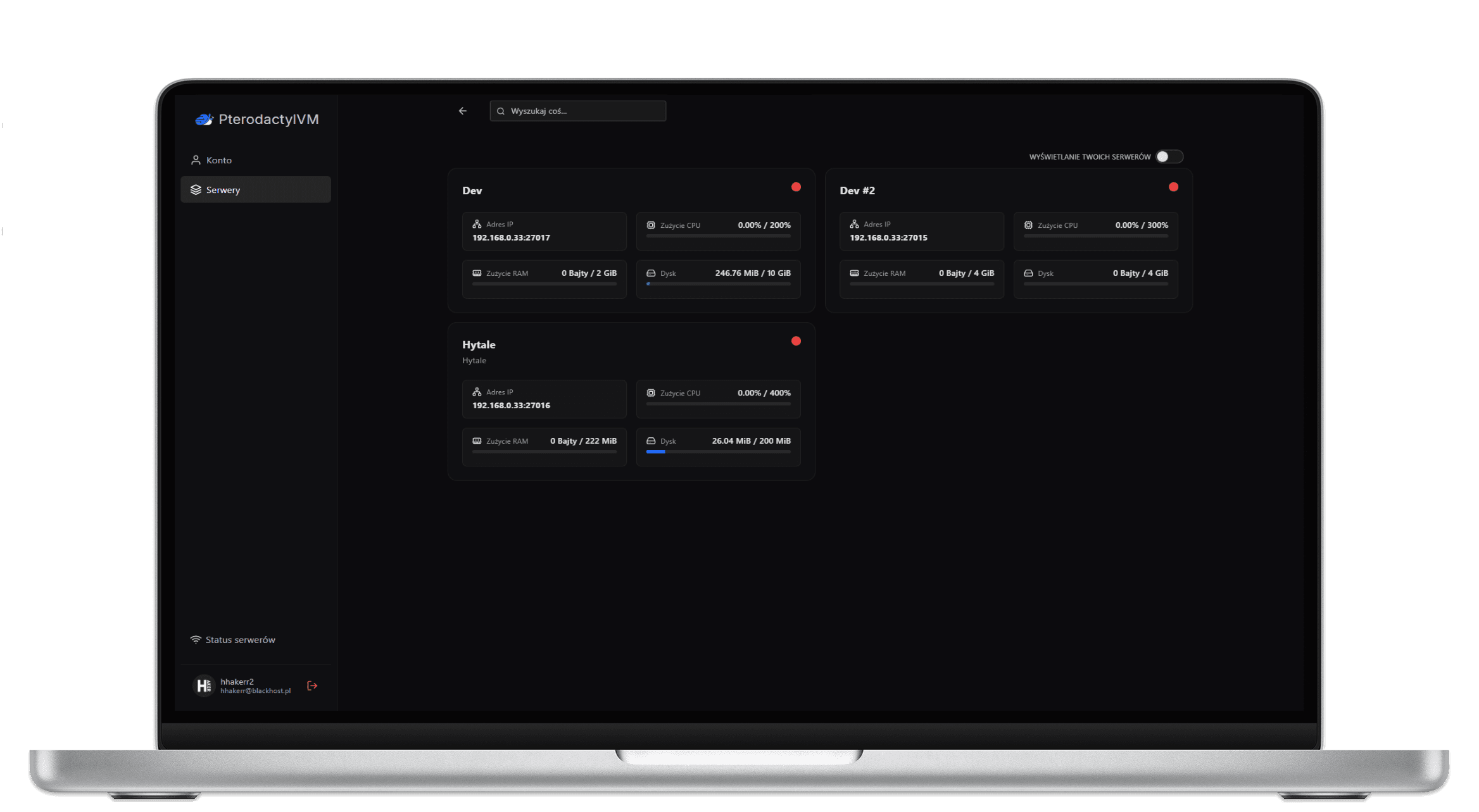
Task: Click the hhakerr2 user avatar
Action: (x=203, y=685)
